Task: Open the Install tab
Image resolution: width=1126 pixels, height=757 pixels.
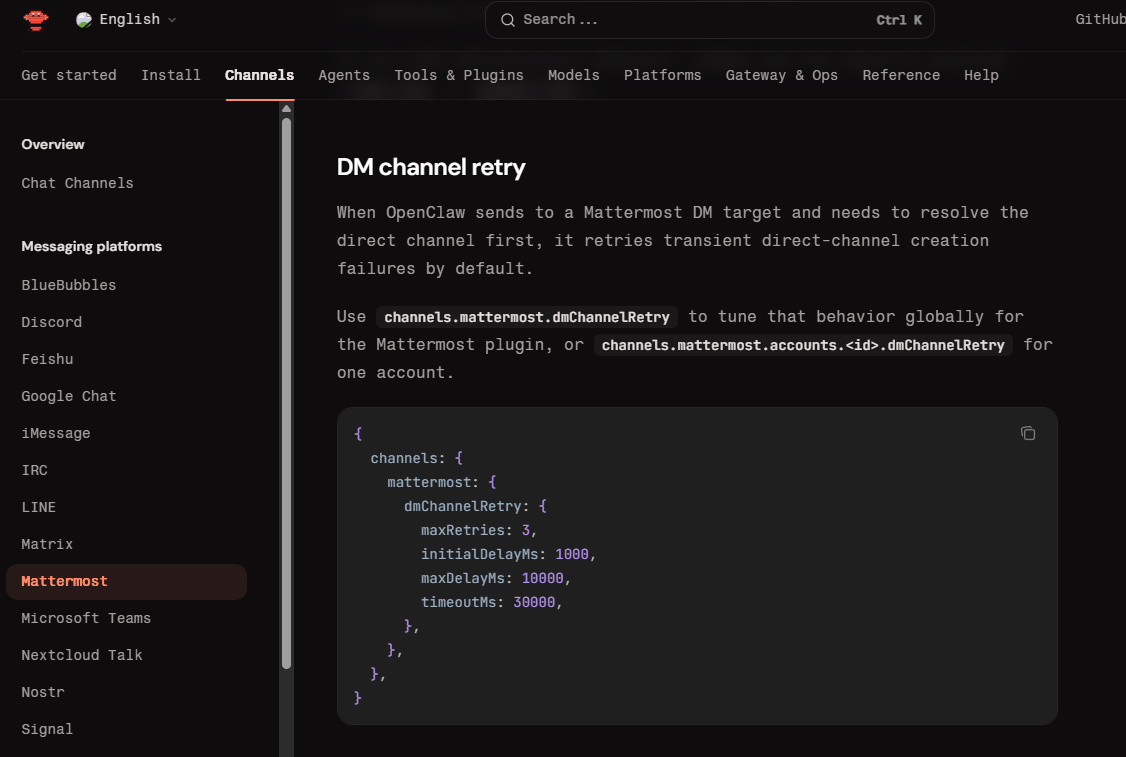Action: [171, 75]
